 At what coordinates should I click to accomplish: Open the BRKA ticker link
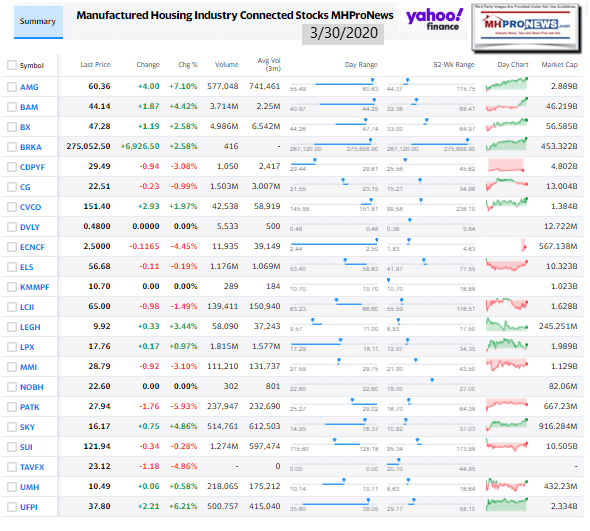(30, 147)
